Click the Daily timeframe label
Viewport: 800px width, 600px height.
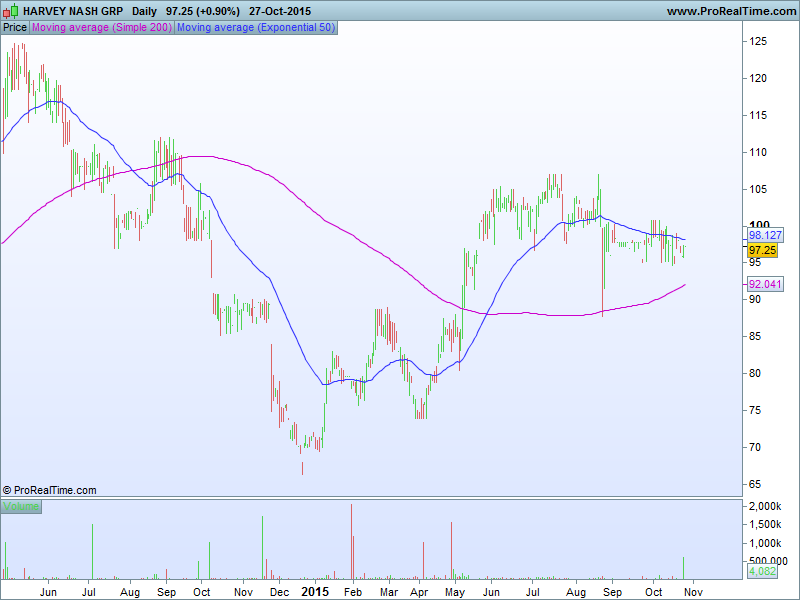click(145, 10)
